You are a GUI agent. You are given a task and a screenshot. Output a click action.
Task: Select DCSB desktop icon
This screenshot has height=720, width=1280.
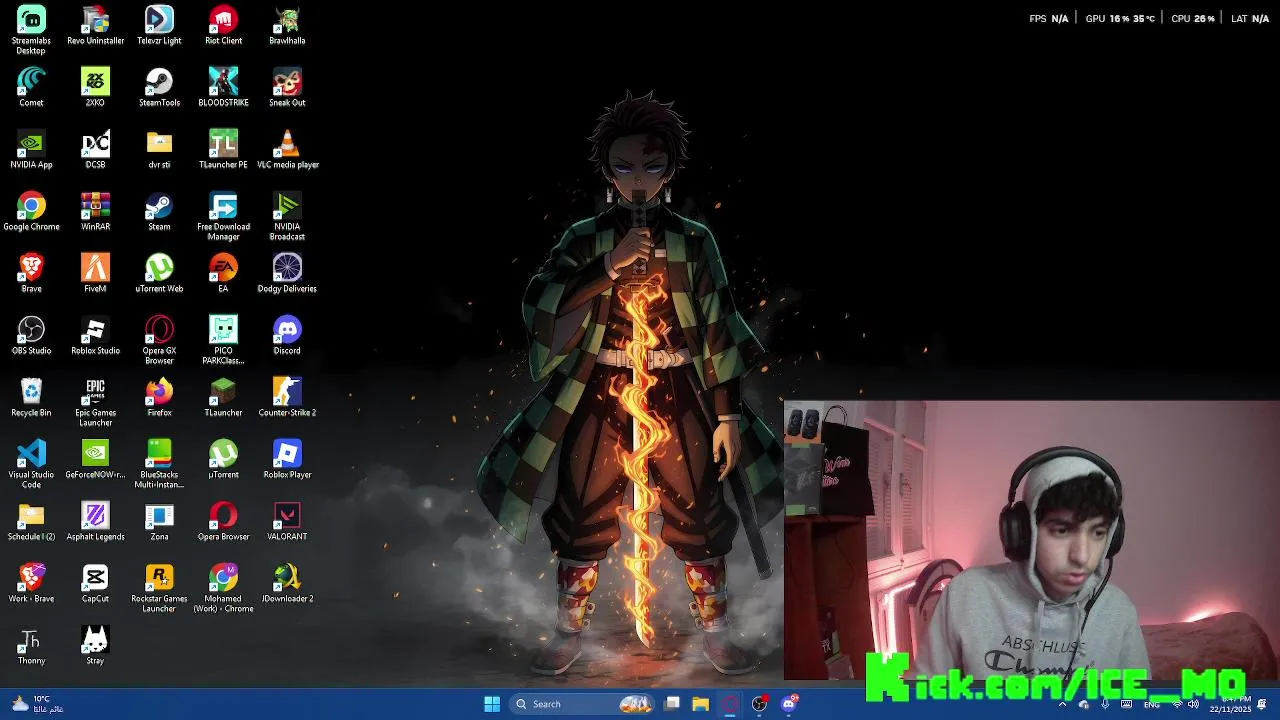pos(95,150)
